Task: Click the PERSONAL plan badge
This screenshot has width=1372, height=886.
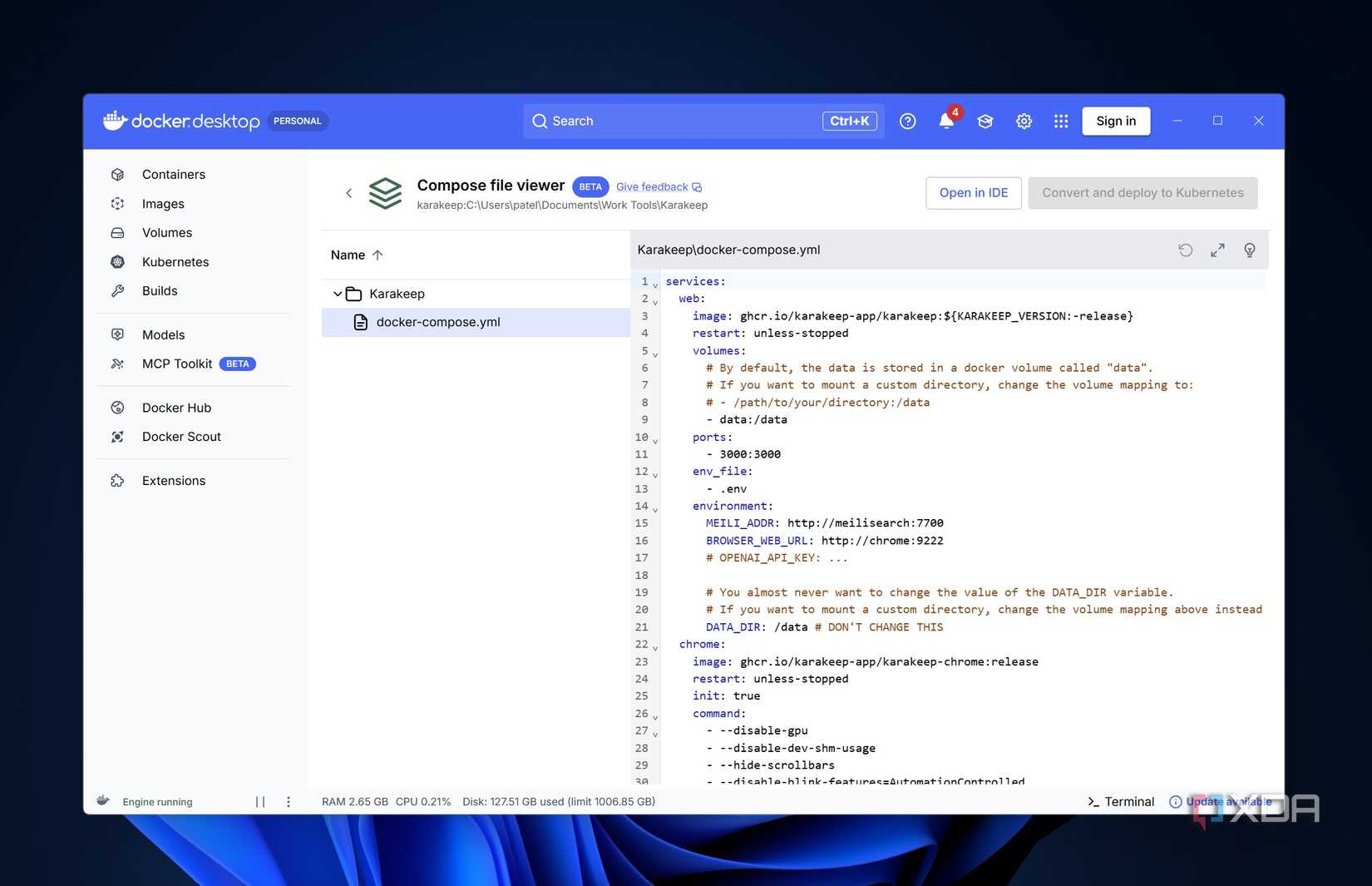Action: (298, 121)
